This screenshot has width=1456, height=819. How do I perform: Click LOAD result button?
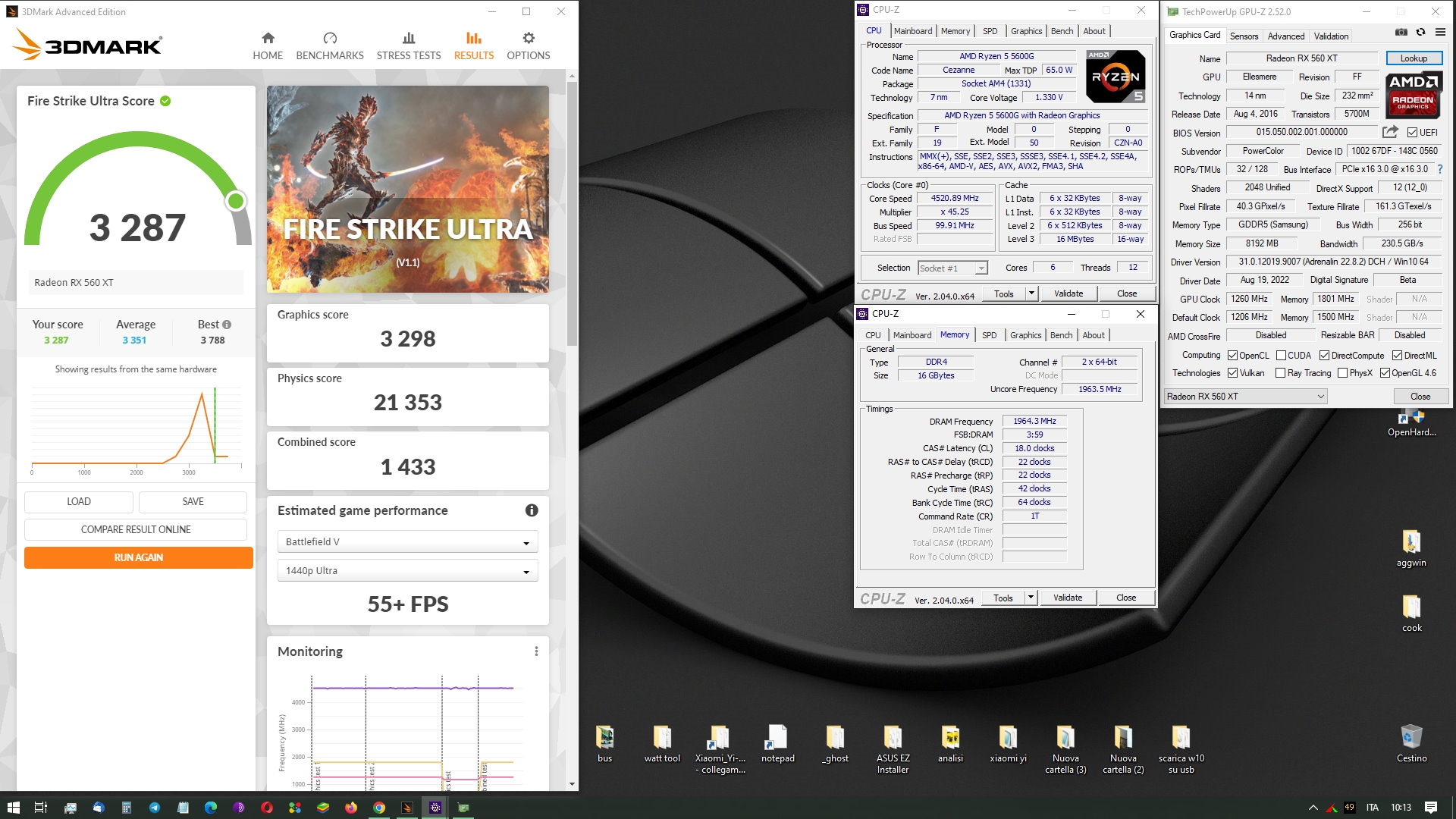(x=79, y=501)
